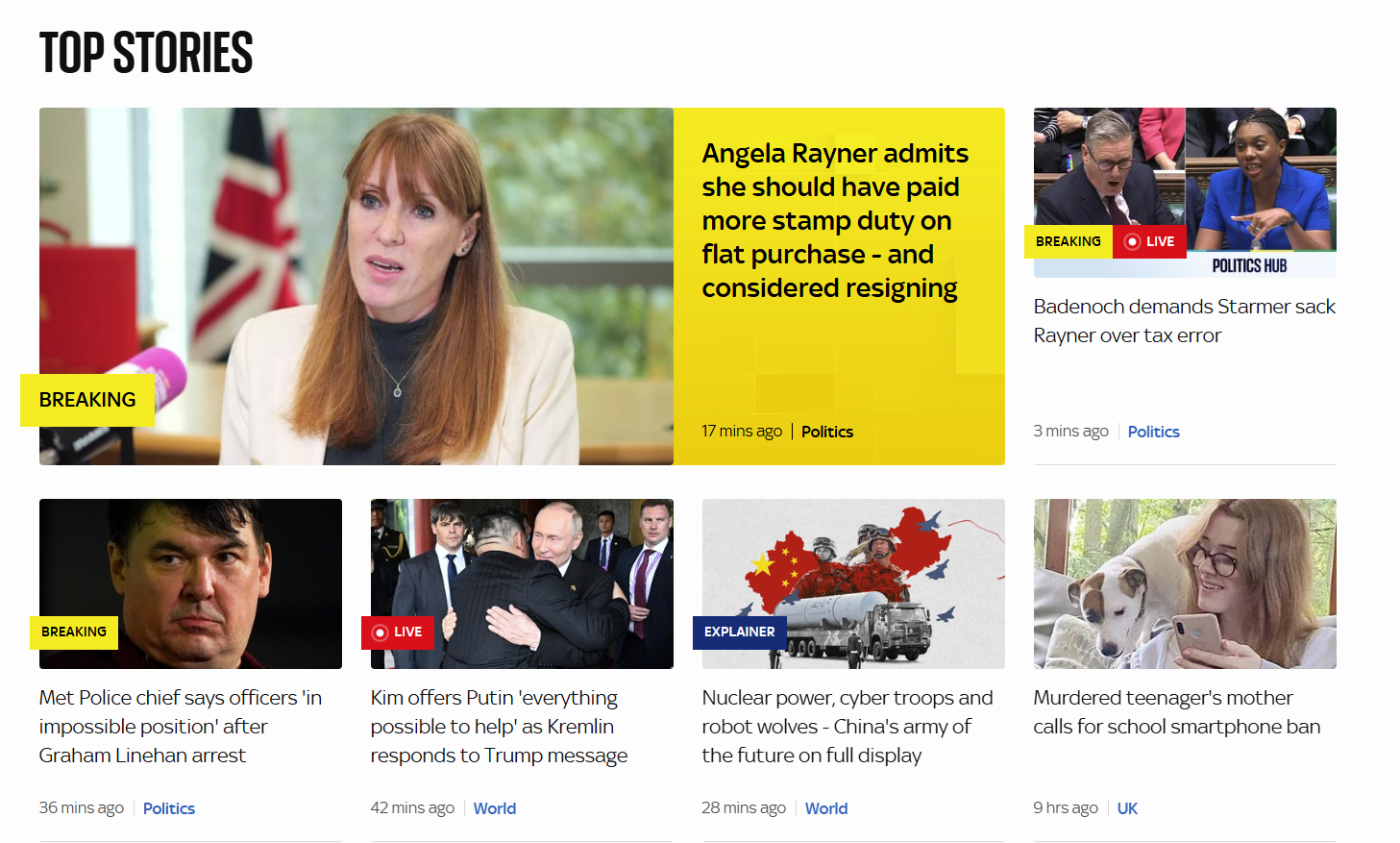The image size is (1400, 843).
Task: Open 'Kim offers Putin everything possible' headline
Action: click(499, 727)
